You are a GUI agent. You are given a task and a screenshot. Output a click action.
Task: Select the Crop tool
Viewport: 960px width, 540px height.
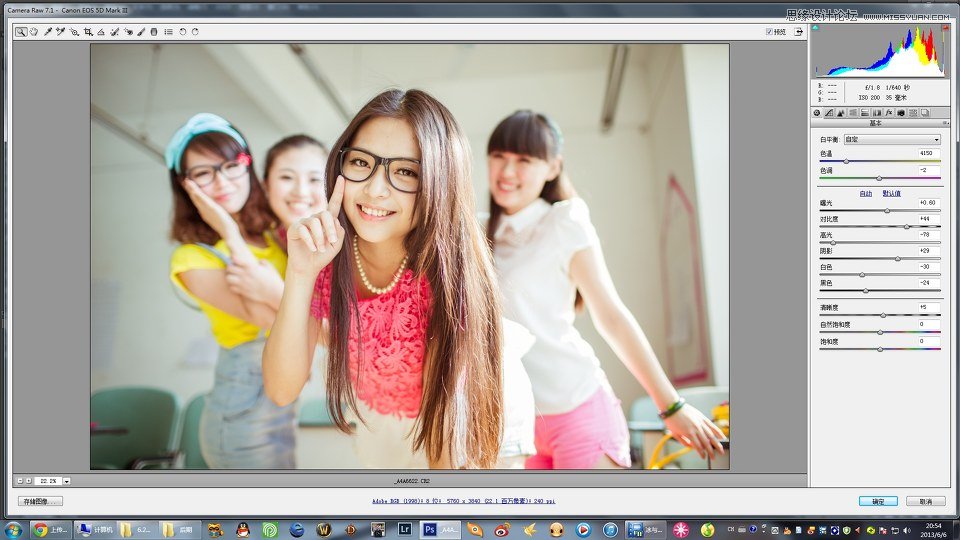[x=88, y=32]
